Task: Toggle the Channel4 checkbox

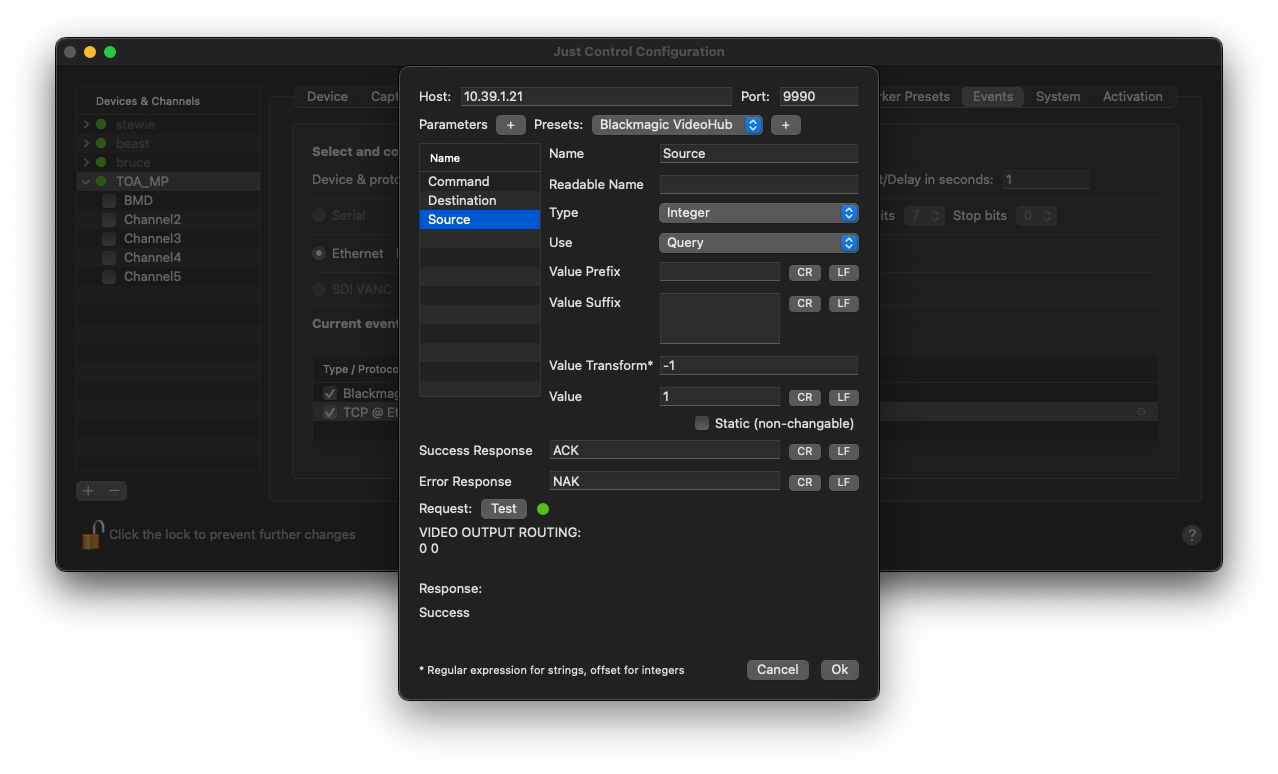Action: [109, 258]
